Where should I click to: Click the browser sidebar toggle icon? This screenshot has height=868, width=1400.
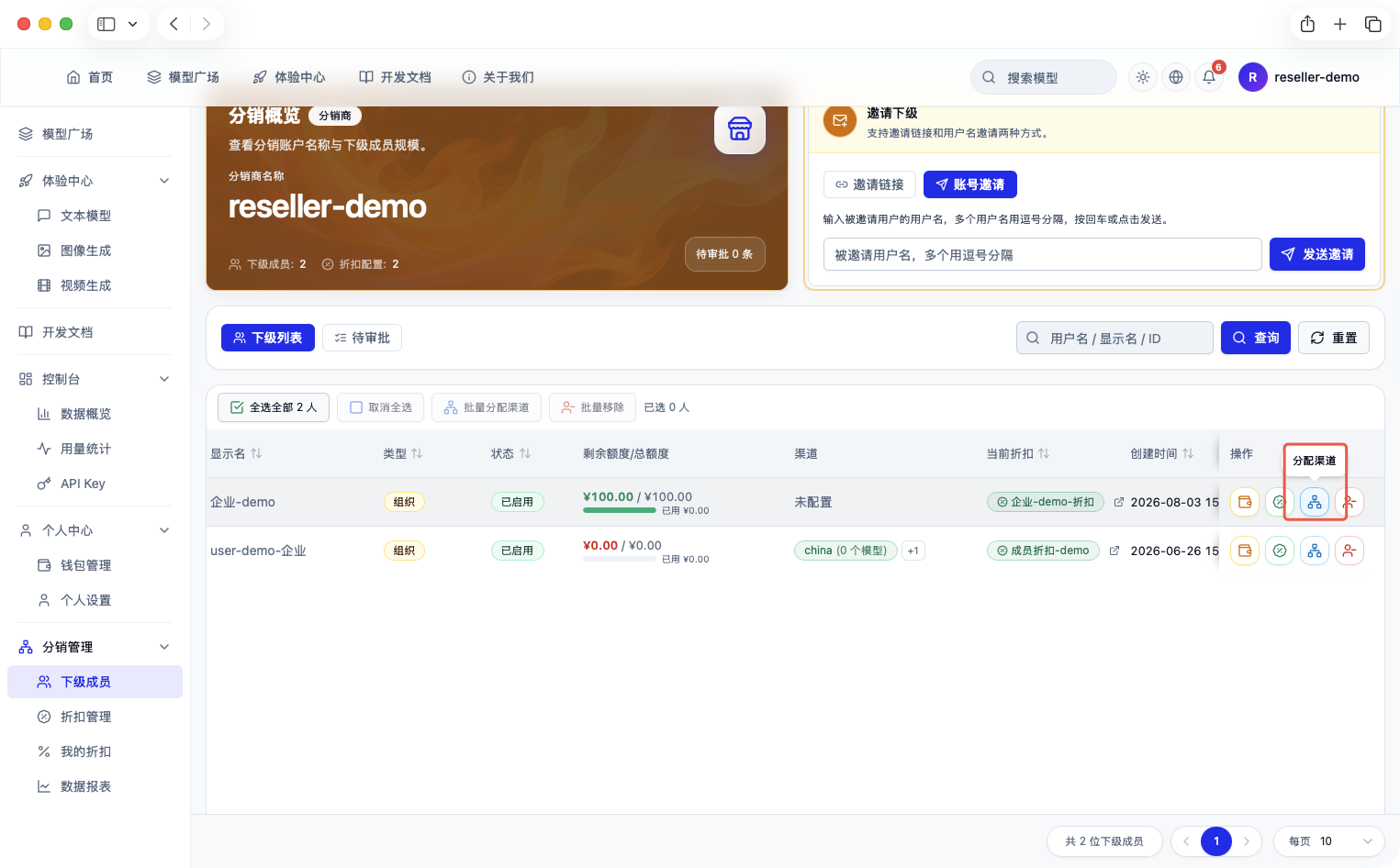pos(106,24)
